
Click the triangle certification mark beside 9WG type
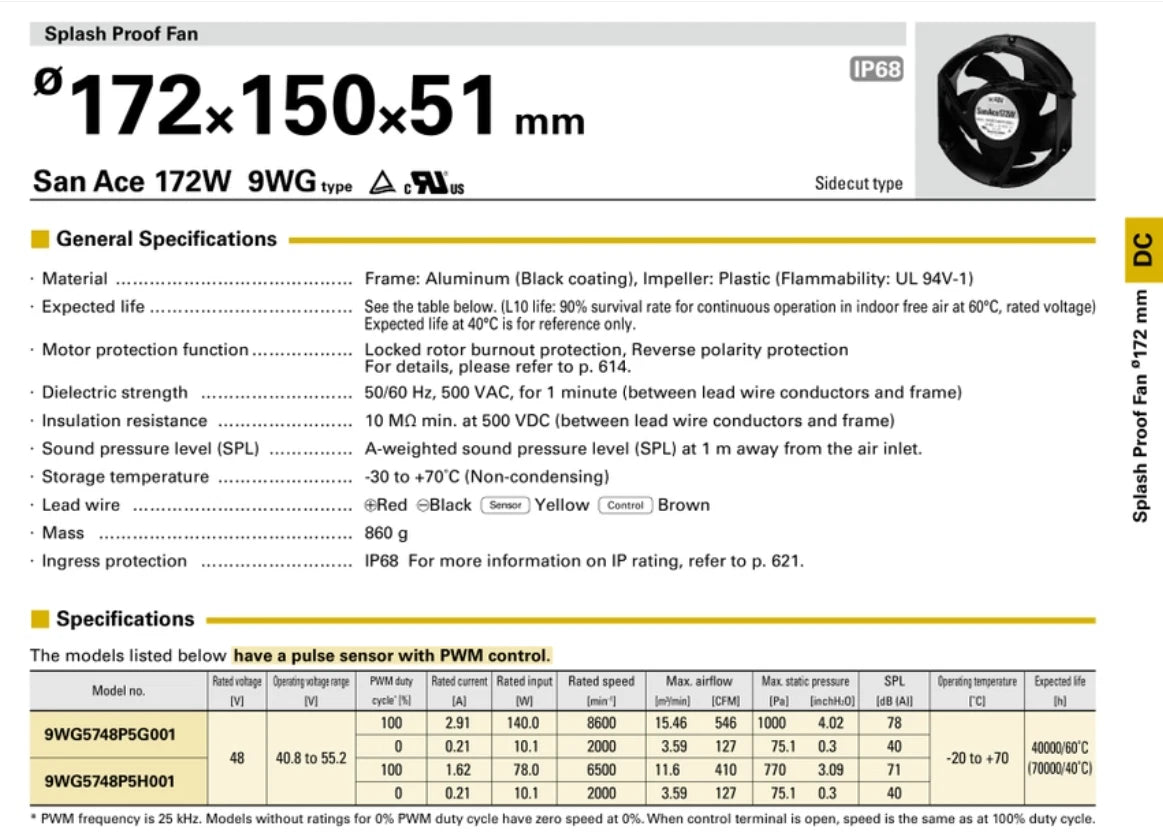click(383, 182)
